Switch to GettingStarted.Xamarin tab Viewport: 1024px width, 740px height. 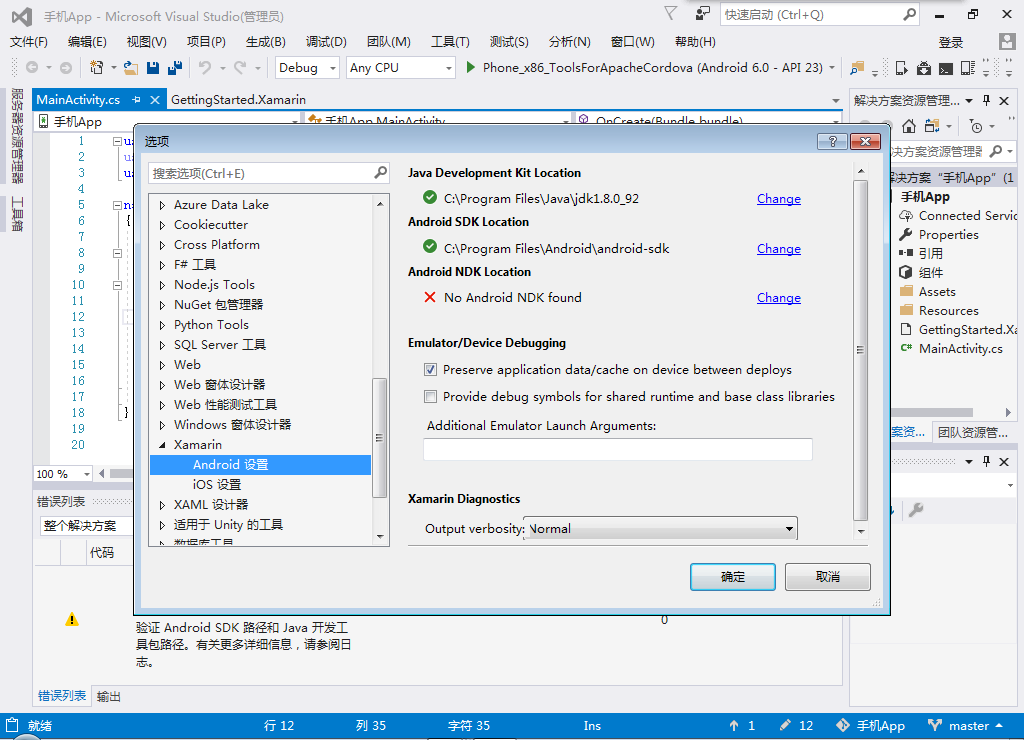(x=238, y=100)
